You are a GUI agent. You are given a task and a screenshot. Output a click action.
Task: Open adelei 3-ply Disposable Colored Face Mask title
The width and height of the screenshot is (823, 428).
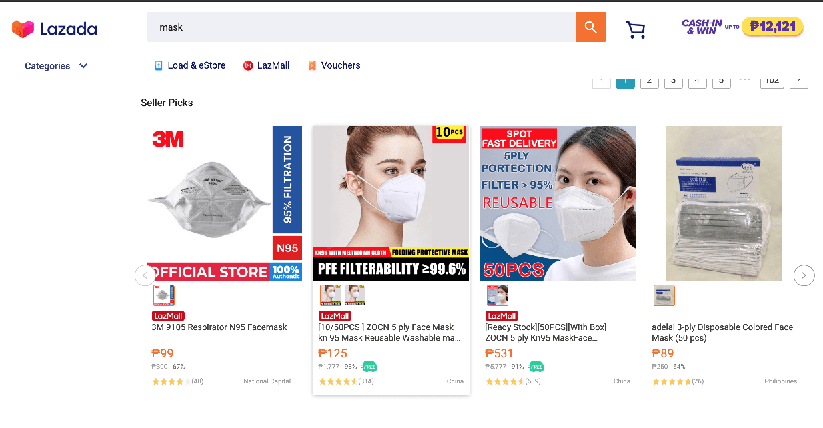pyautogui.click(x=722, y=332)
